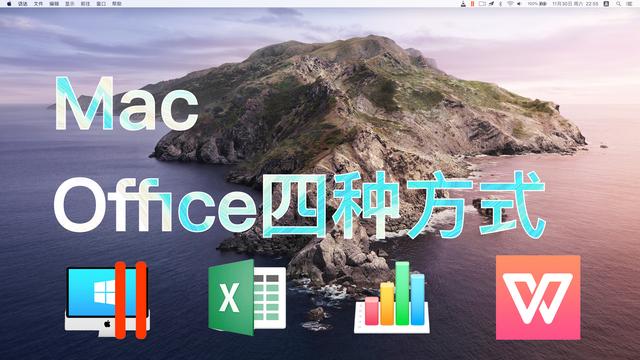Click the red Parallels menu bar icon
Viewport: 640px width, 360px height.
pos(472,4)
